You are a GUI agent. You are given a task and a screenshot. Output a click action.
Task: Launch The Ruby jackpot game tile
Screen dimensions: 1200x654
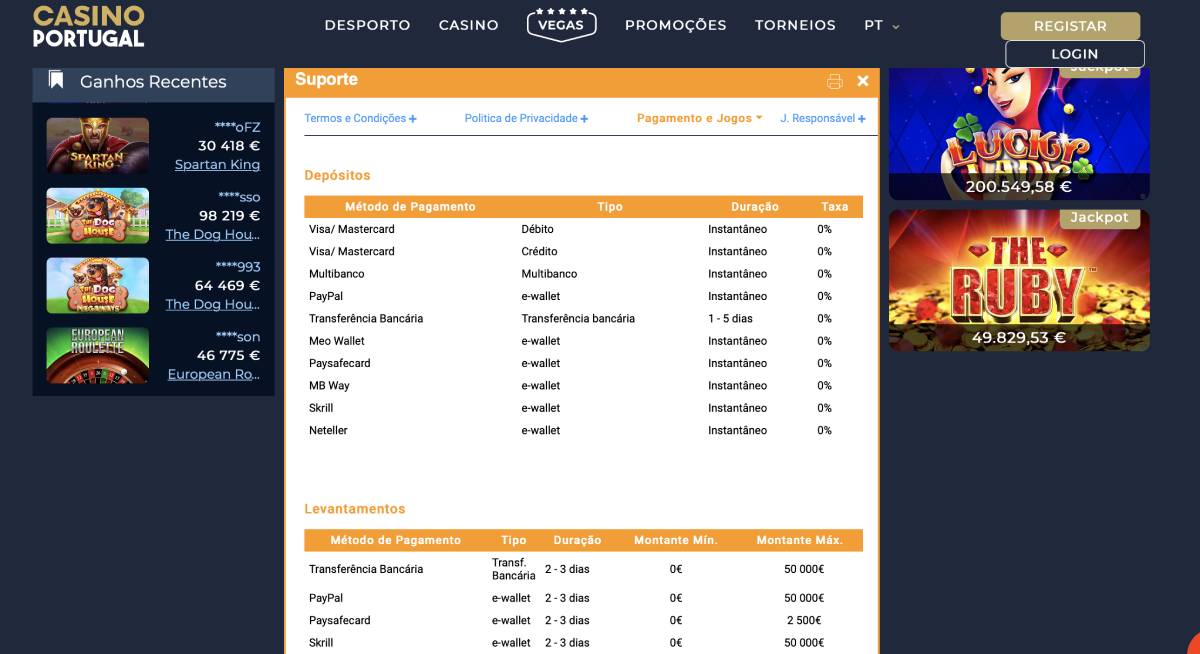coord(1019,280)
